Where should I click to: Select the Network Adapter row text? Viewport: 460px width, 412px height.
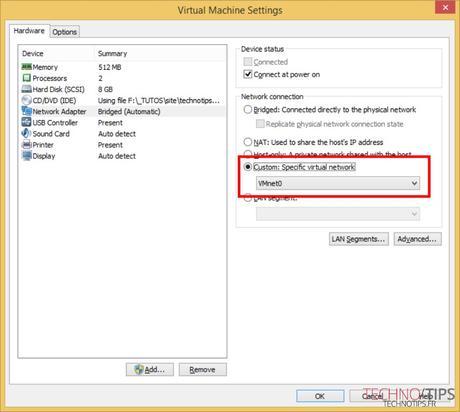pos(59,111)
